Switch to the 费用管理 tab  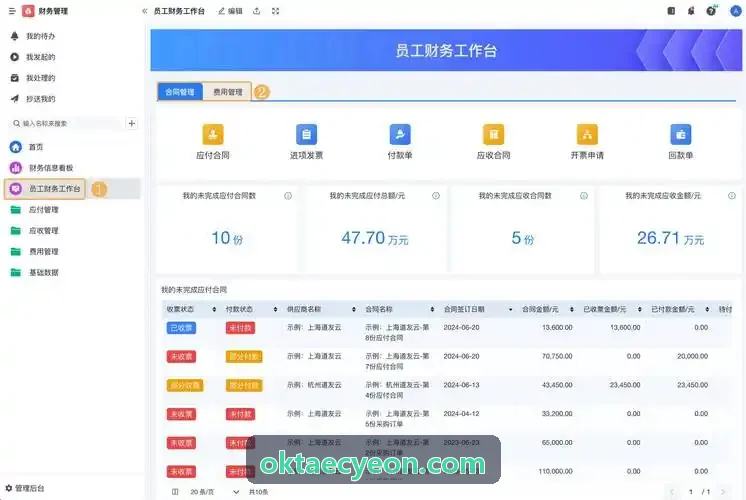[227, 92]
